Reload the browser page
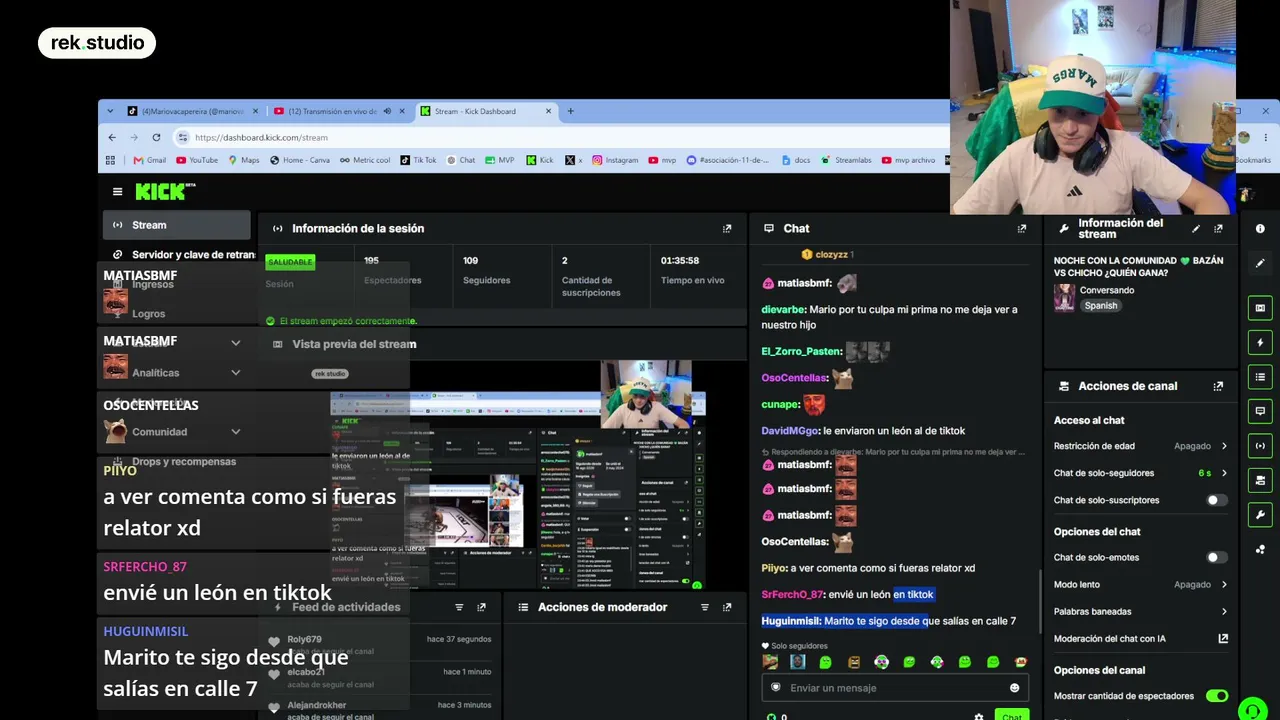This screenshot has width=1280, height=720. coord(156,137)
